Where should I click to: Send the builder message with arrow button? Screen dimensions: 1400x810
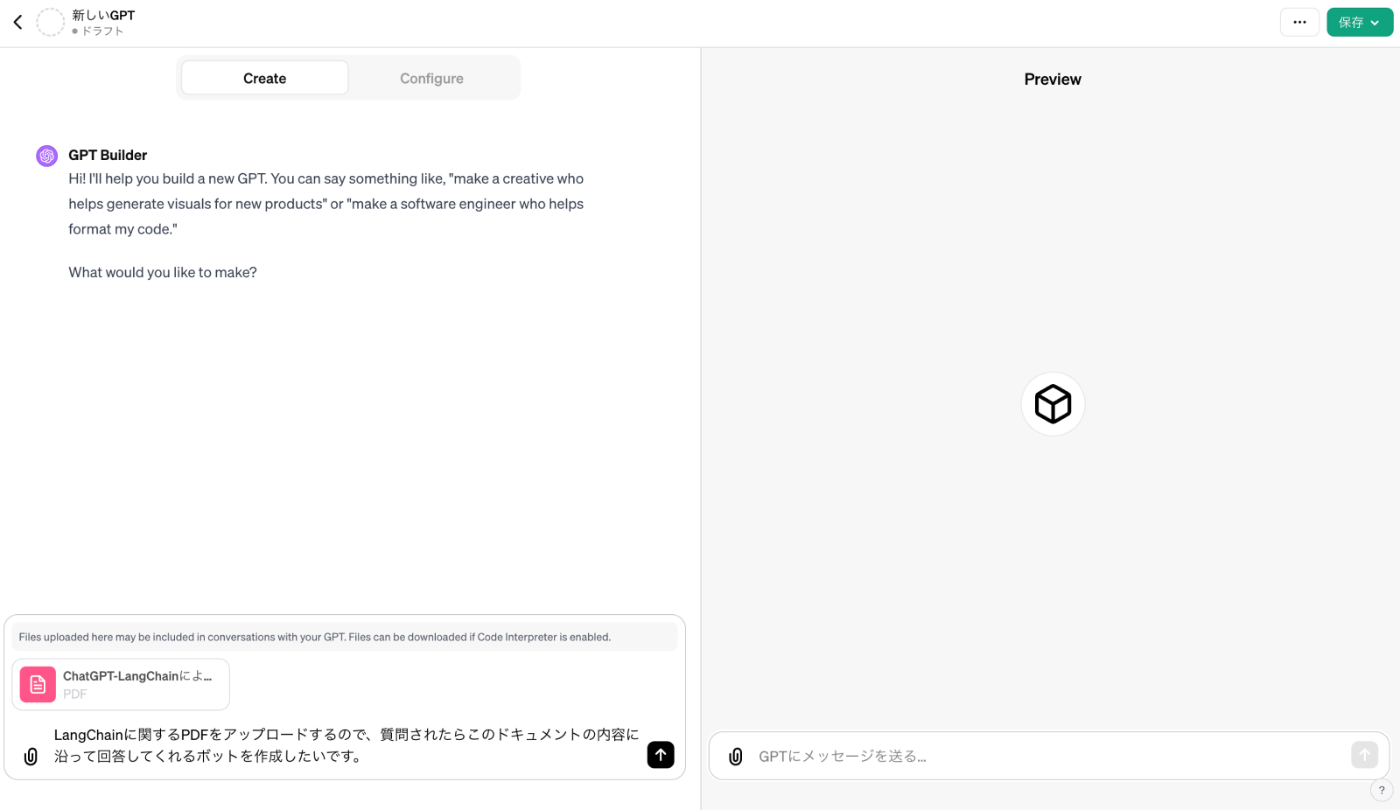(x=660, y=755)
